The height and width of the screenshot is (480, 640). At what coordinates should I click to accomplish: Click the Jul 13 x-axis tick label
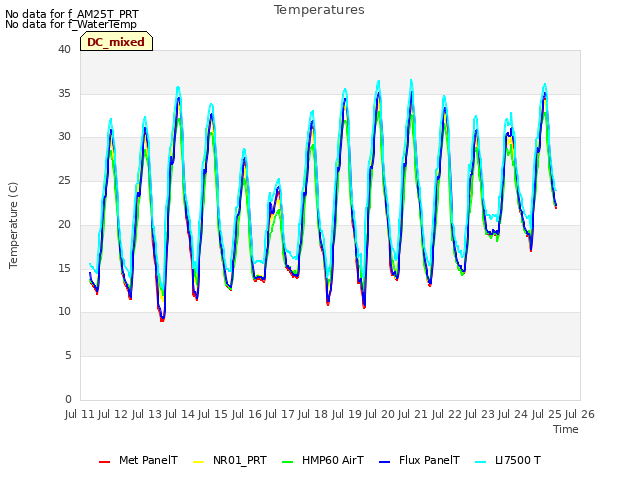pos(147,414)
